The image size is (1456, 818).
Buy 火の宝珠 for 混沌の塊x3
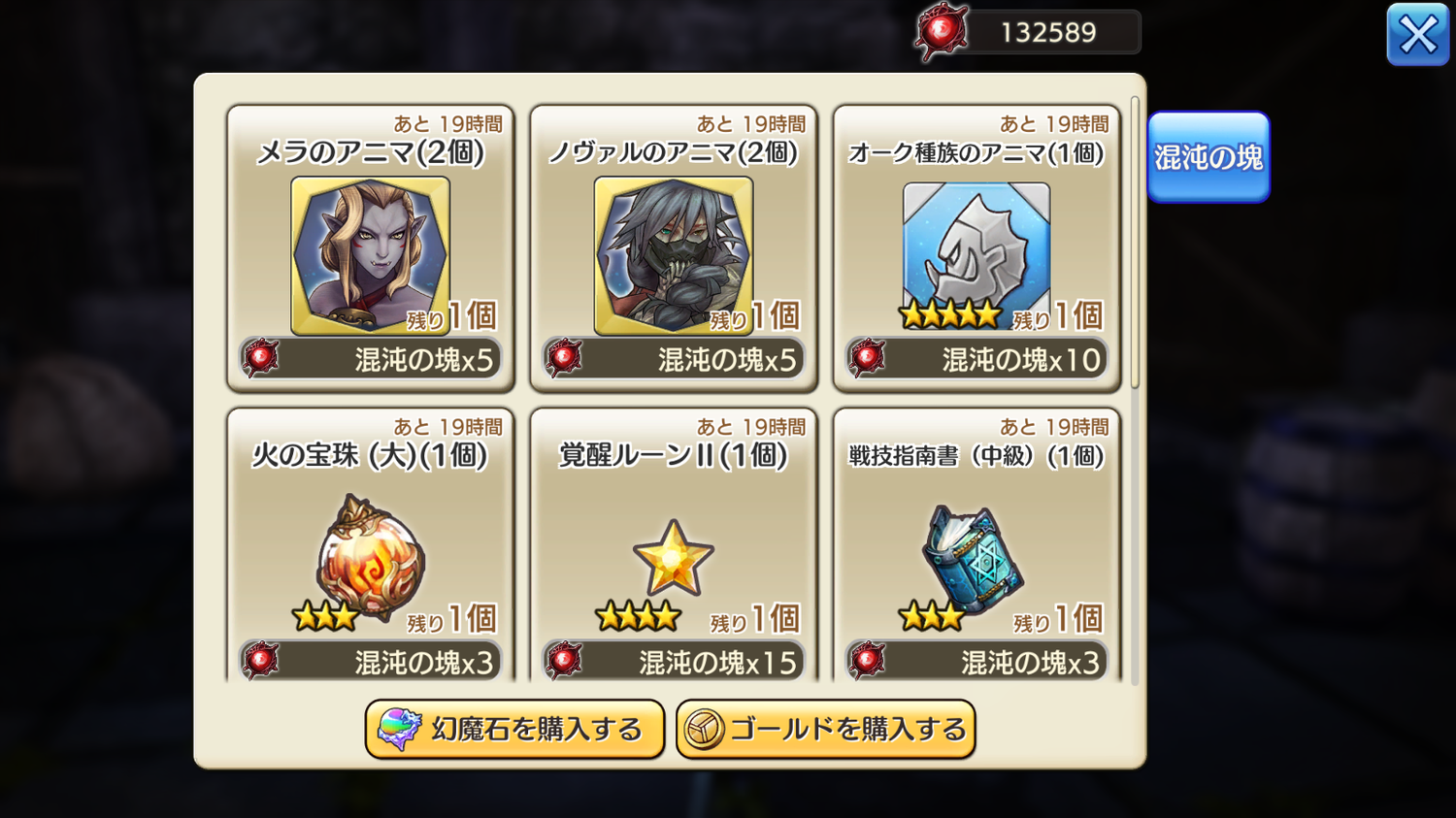(x=370, y=662)
